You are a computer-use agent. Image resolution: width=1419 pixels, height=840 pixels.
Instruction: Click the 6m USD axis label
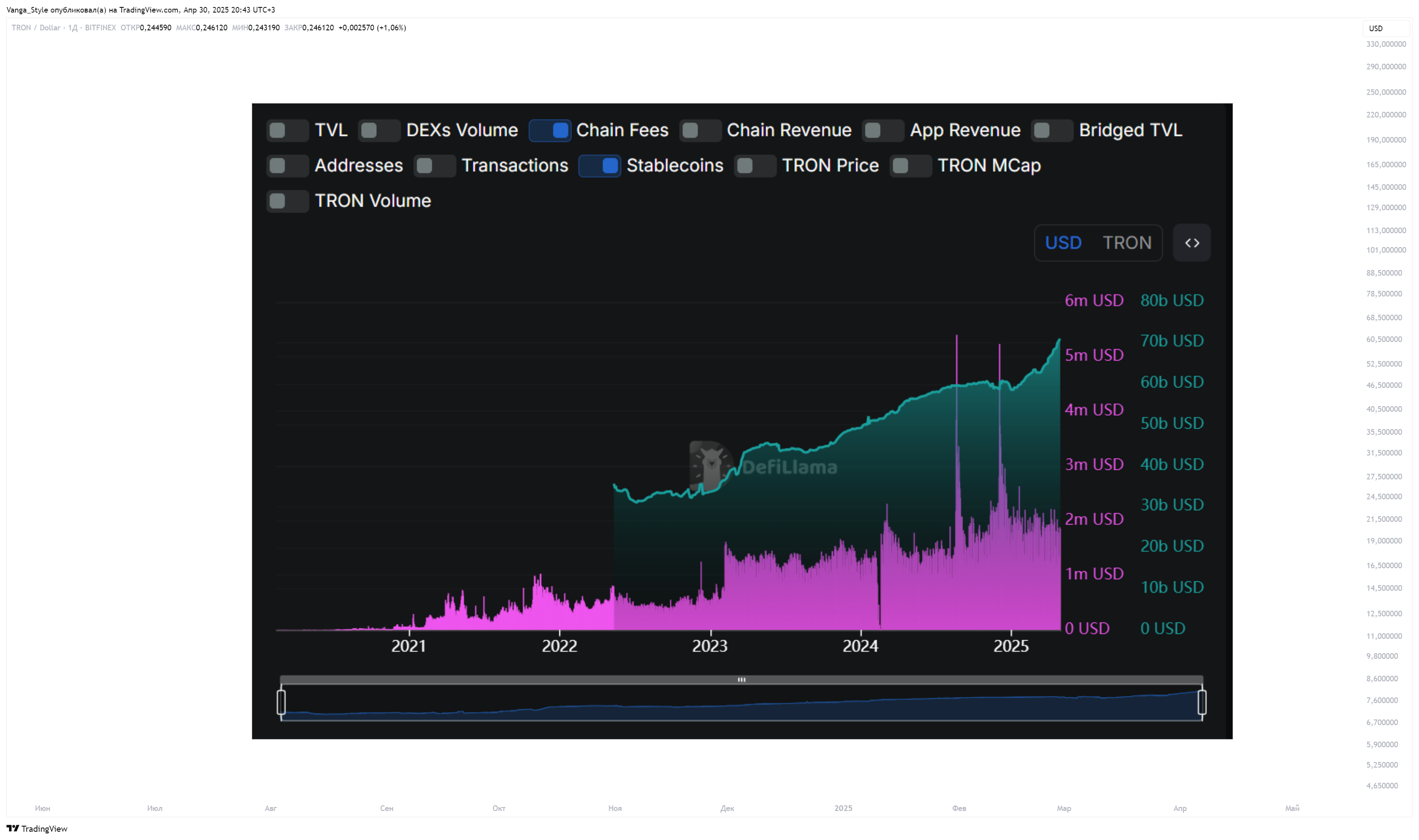[1093, 300]
